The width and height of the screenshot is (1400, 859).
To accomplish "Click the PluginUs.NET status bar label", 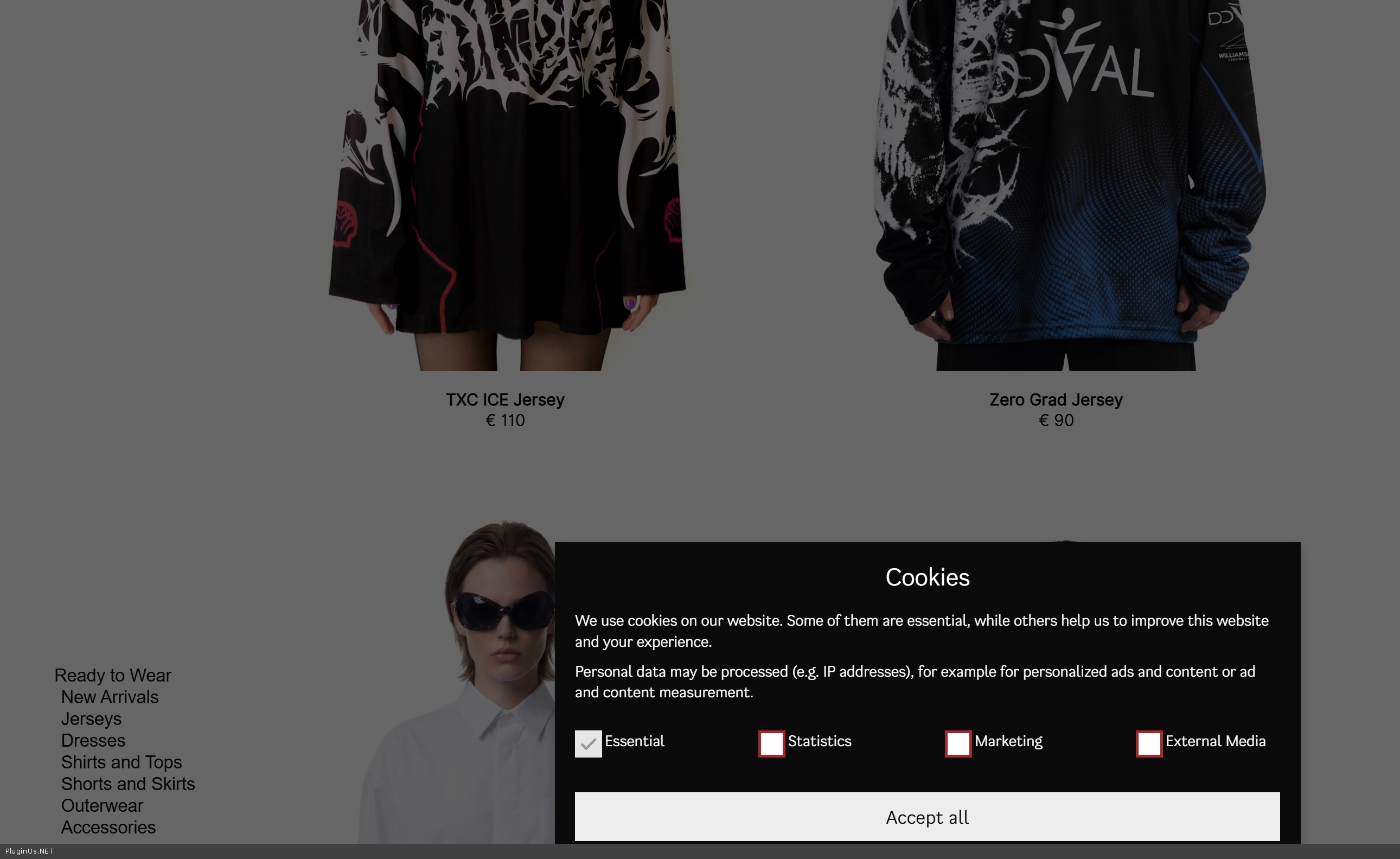I will 29,851.
